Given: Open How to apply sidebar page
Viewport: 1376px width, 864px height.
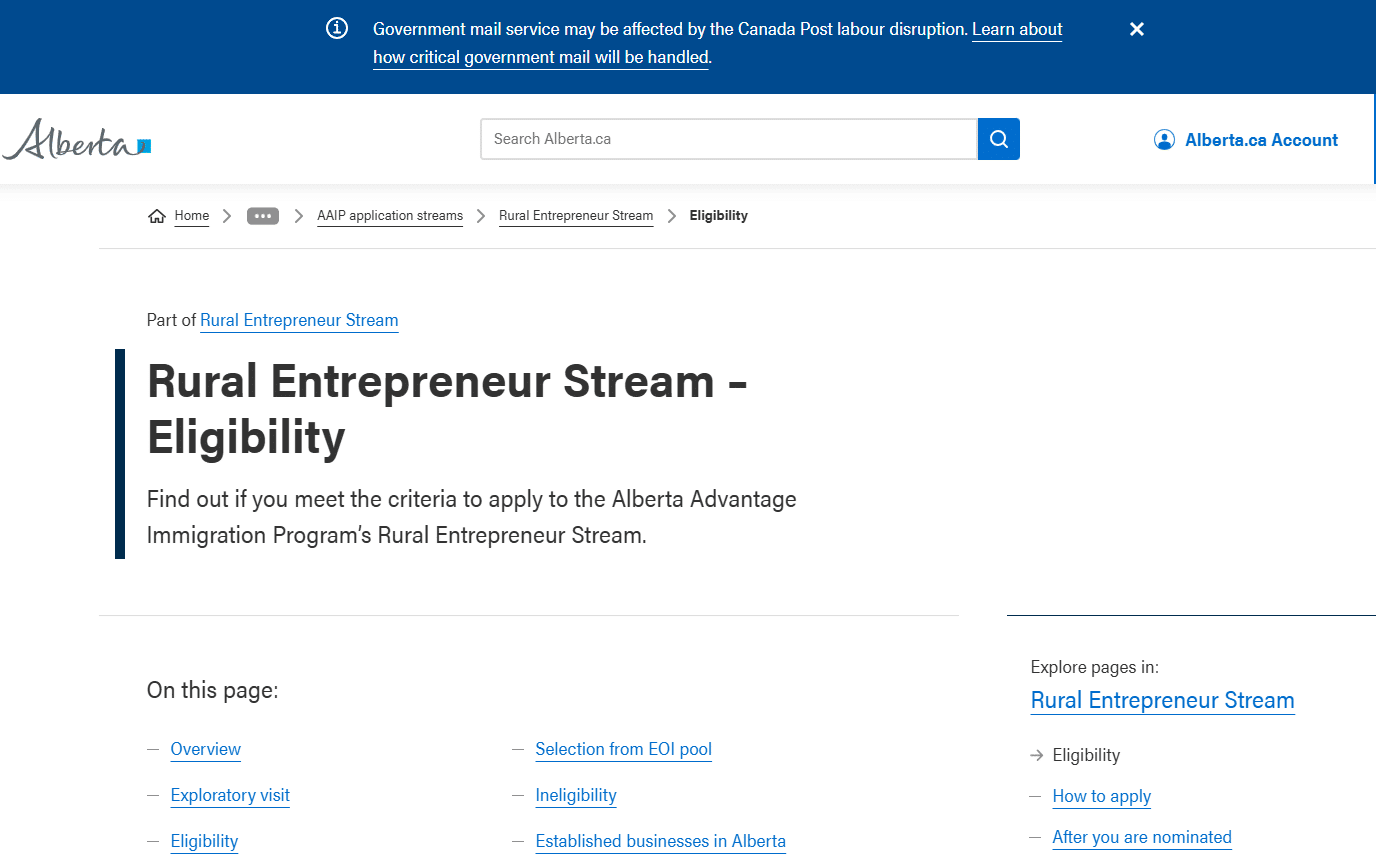Looking at the screenshot, I should (1101, 796).
